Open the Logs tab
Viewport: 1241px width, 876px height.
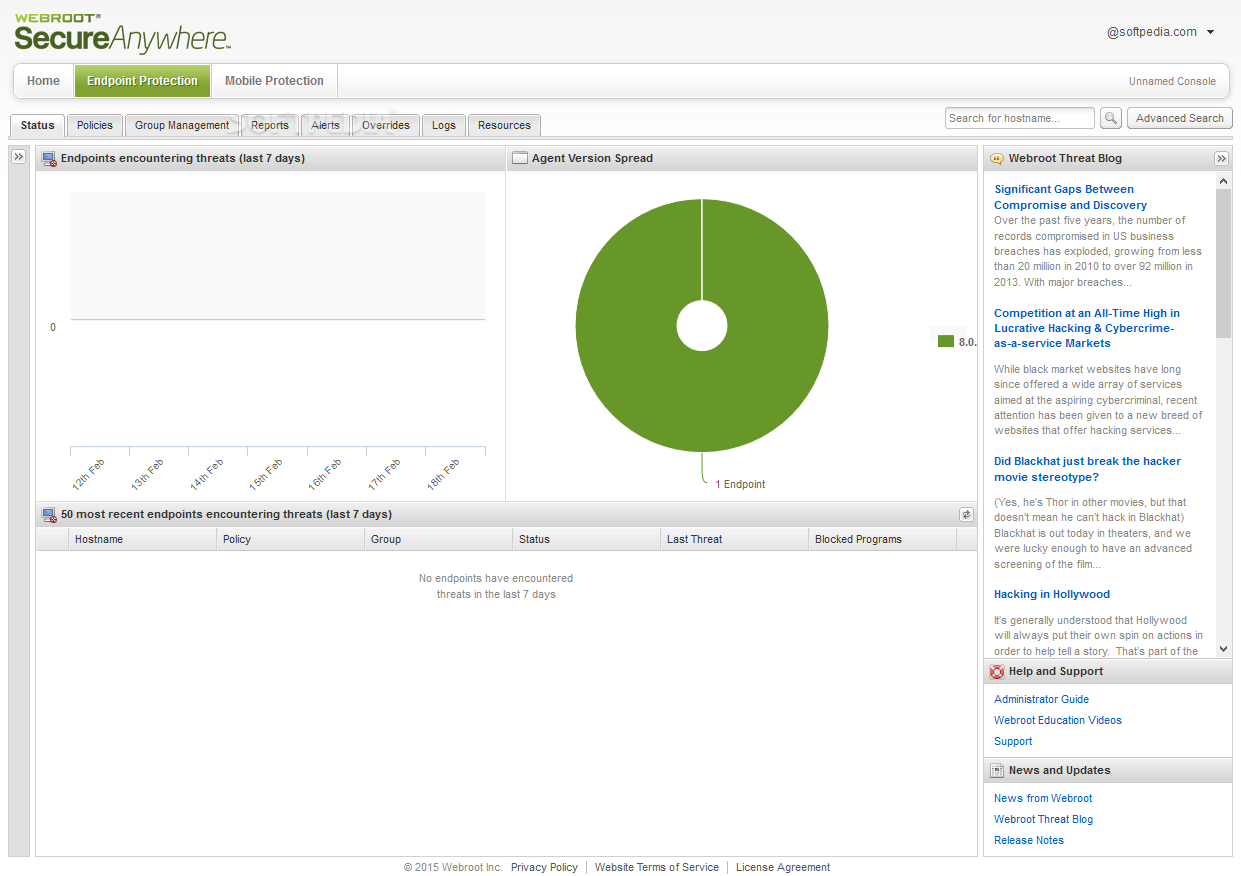pyautogui.click(x=444, y=125)
